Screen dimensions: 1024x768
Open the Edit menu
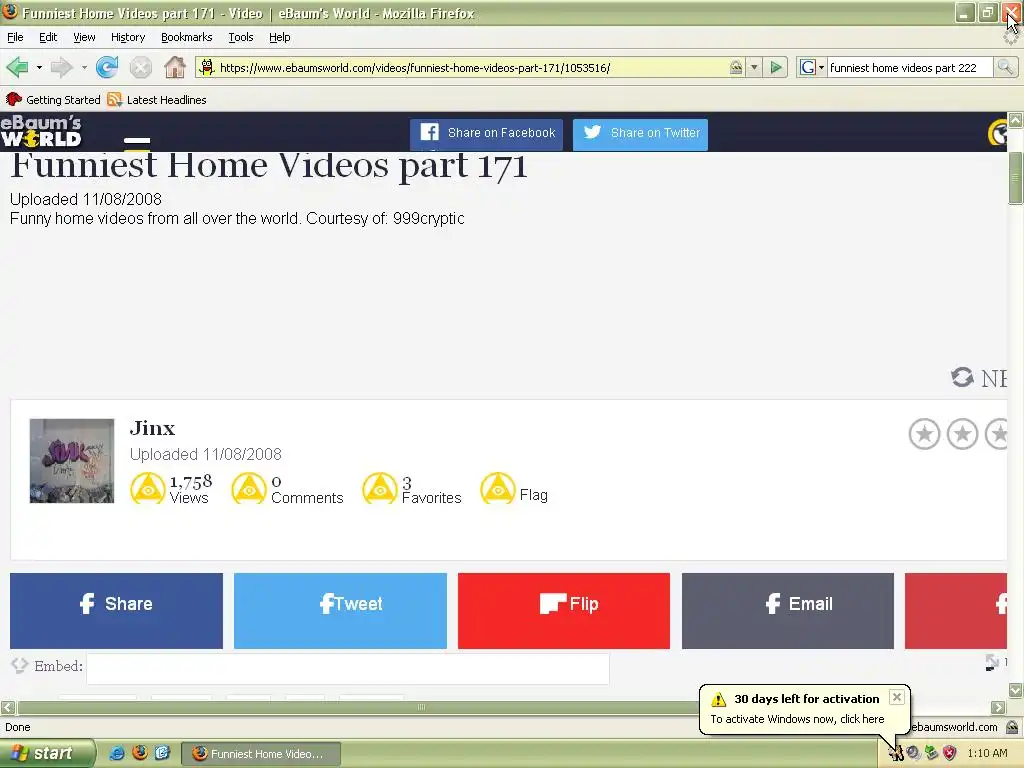[48, 37]
